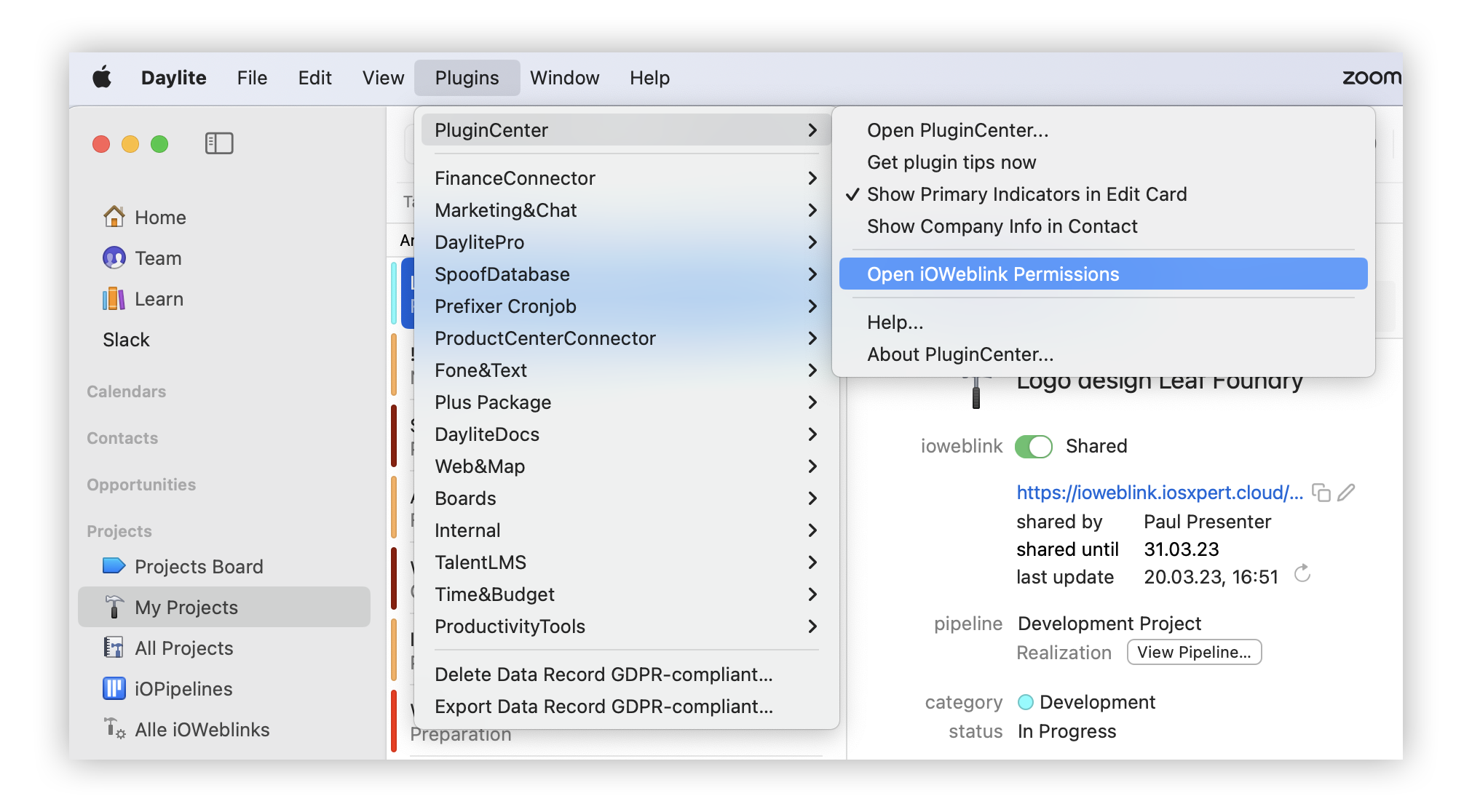Screen dimensions: 1472x812
Task: Toggle Show Company Info in Contact
Action: click(x=1104, y=226)
